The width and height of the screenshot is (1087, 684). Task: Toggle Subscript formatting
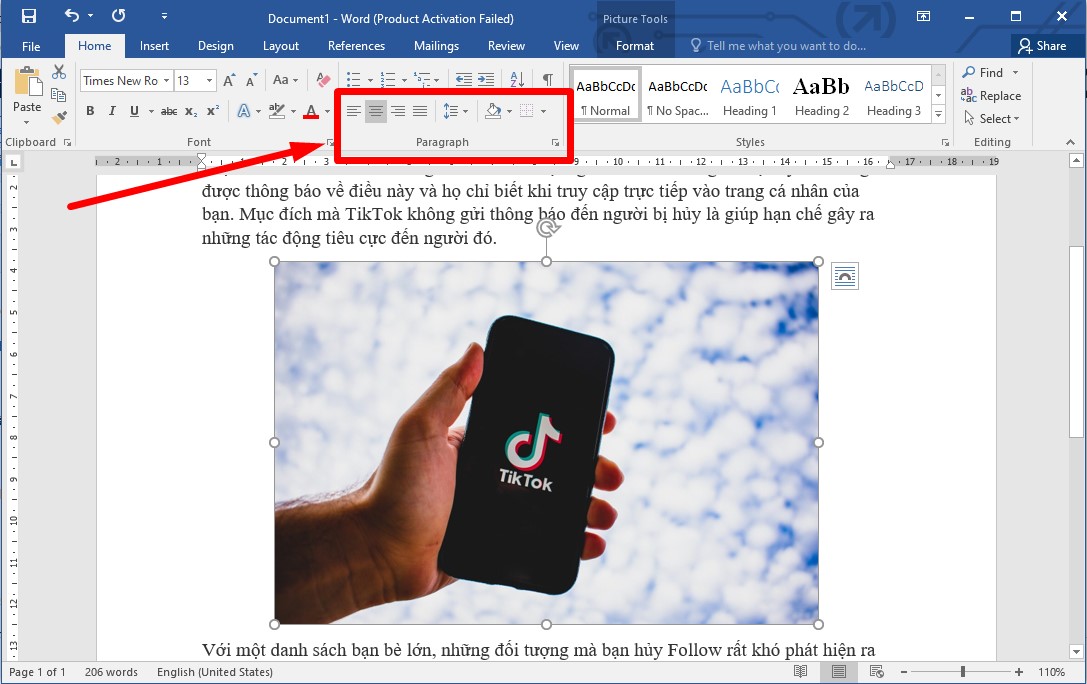191,112
